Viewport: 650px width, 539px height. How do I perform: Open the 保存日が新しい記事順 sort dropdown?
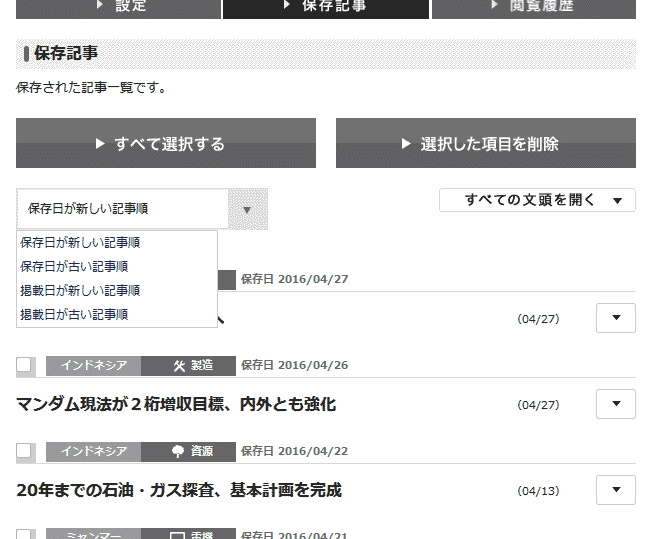141,209
